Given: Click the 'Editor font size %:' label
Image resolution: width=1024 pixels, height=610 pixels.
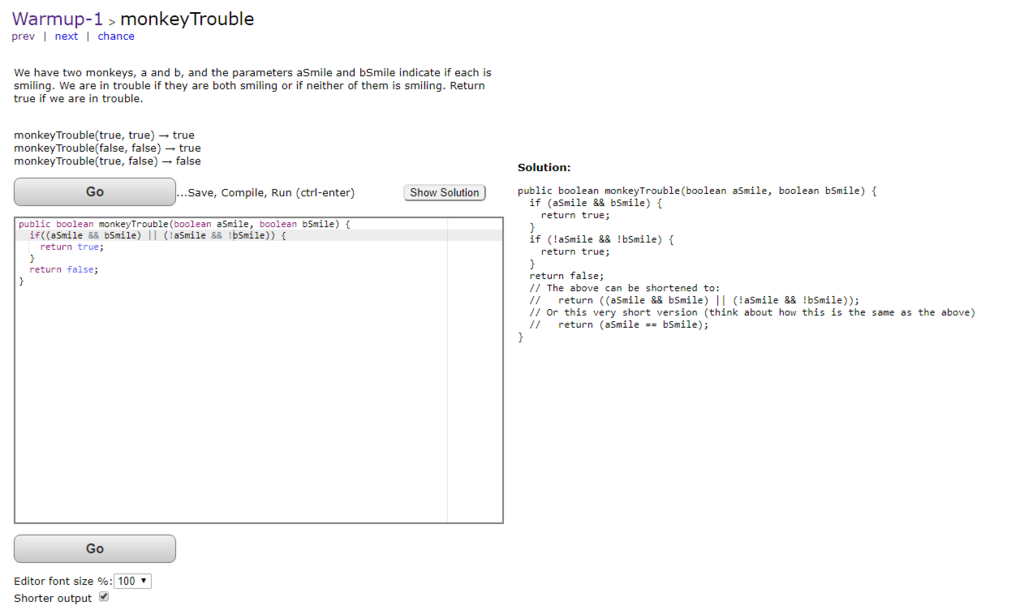Looking at the screenshot, I should [63, 581].
